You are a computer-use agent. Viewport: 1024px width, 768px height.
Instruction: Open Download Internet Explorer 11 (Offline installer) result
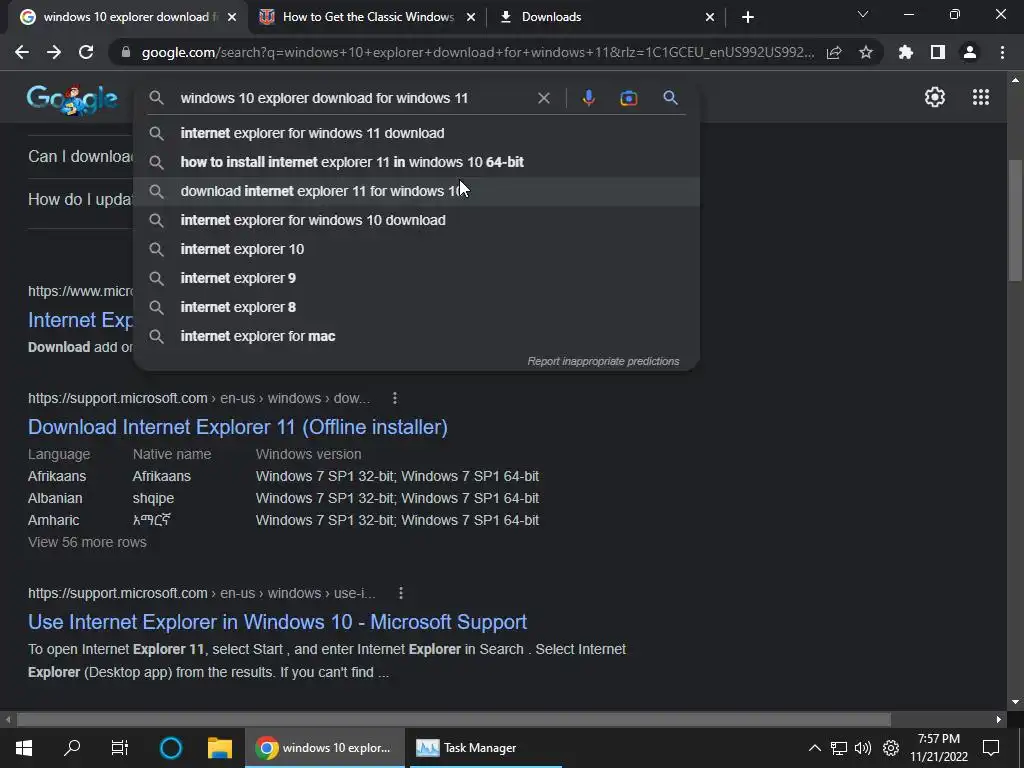click(238, 427)
